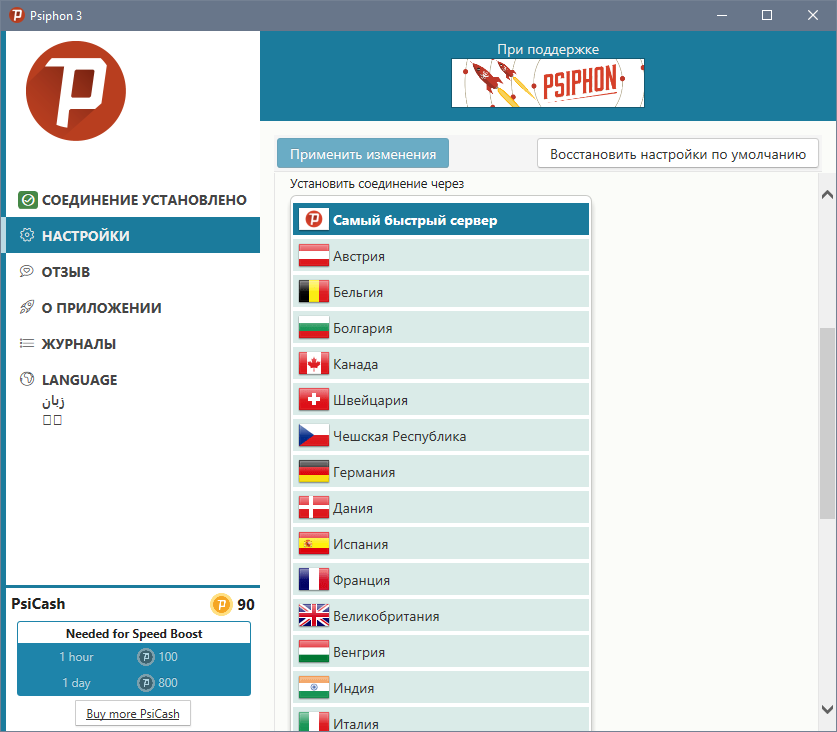Select Чешская Республика as region
The width and height of the screenshot is (837, 732).
pos(441,436)
